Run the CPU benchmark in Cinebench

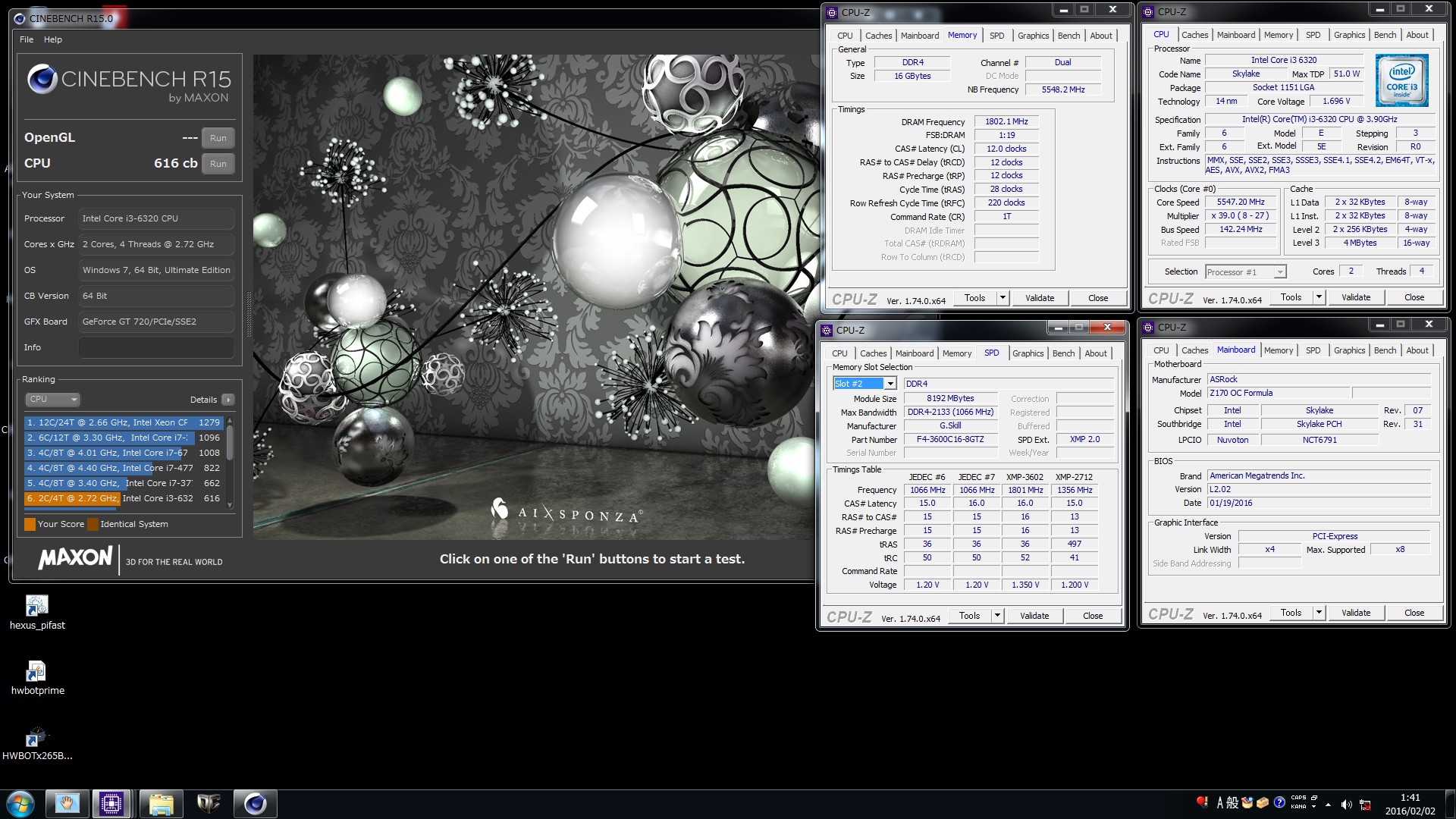point(218,164)
